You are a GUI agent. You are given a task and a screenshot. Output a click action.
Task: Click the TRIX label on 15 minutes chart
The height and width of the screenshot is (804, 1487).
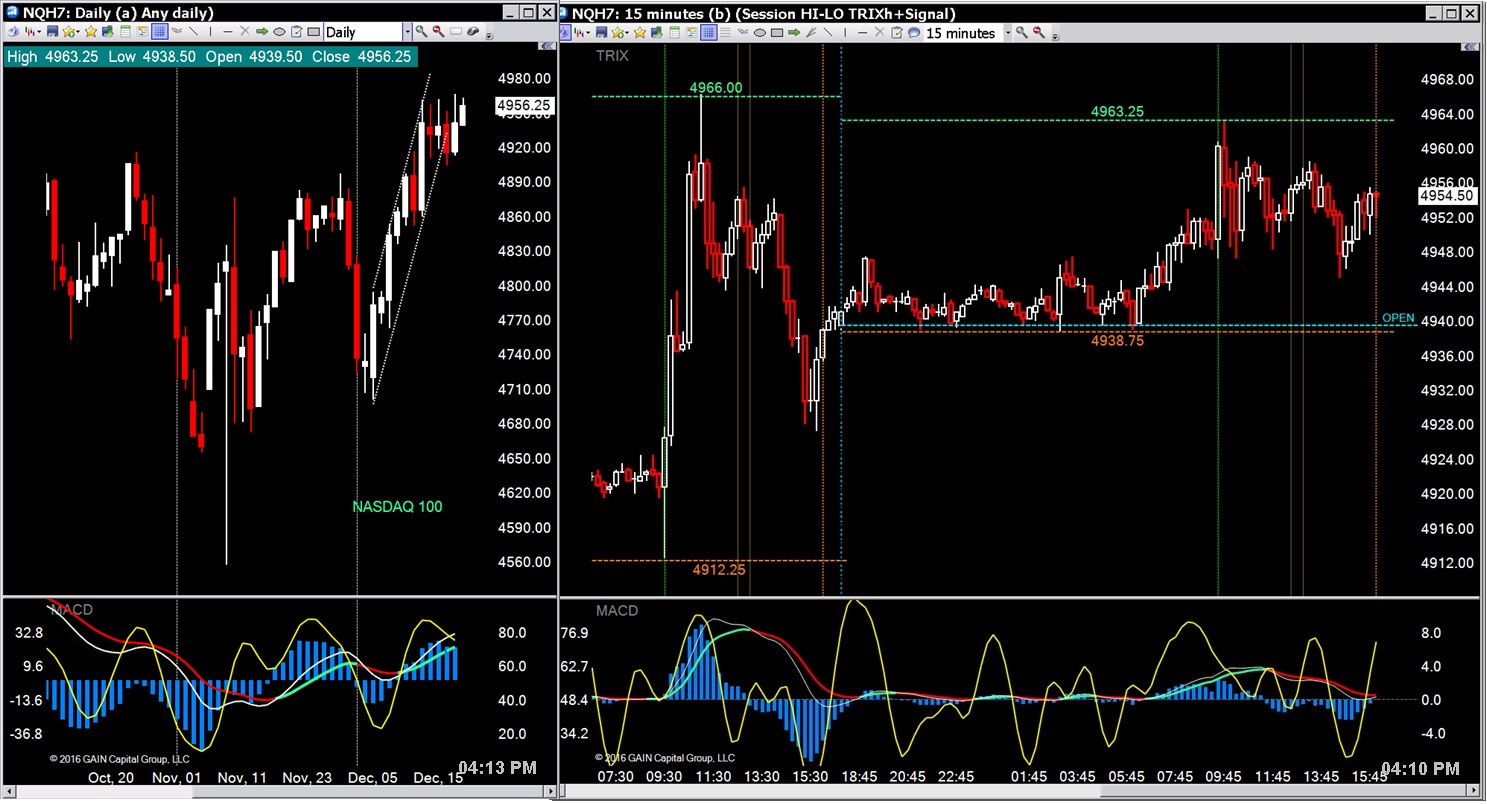(612, 56)
